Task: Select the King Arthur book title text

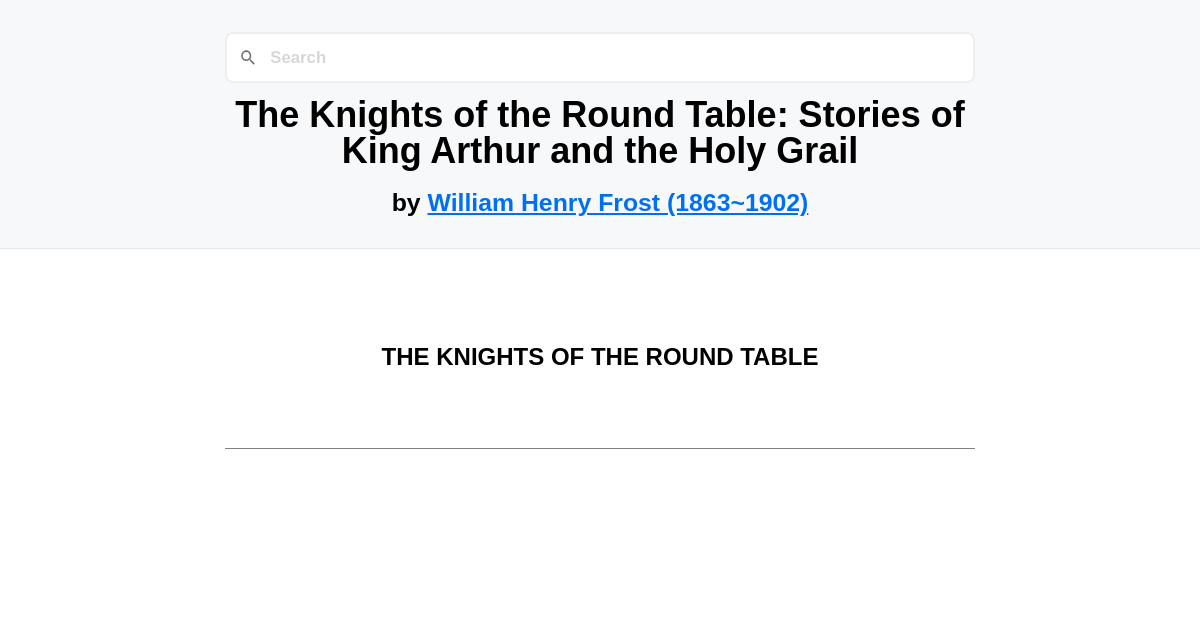Action: click(x=599, y=132)
